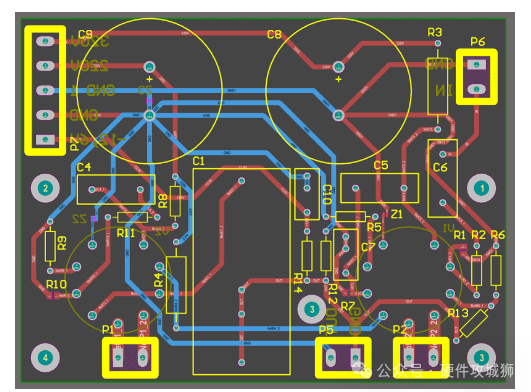This screenshot has height=392, width=531.
Task: Click mounting hole number 4
Action: 45,358
